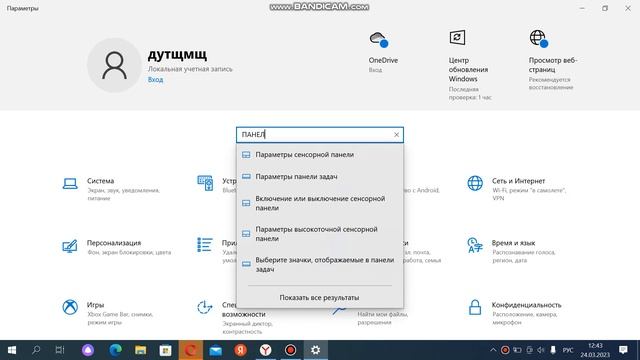This screenshot has width=640, height=360.
Task: Open Yandex Browser from the taskbar
Action: coord(265,350)
